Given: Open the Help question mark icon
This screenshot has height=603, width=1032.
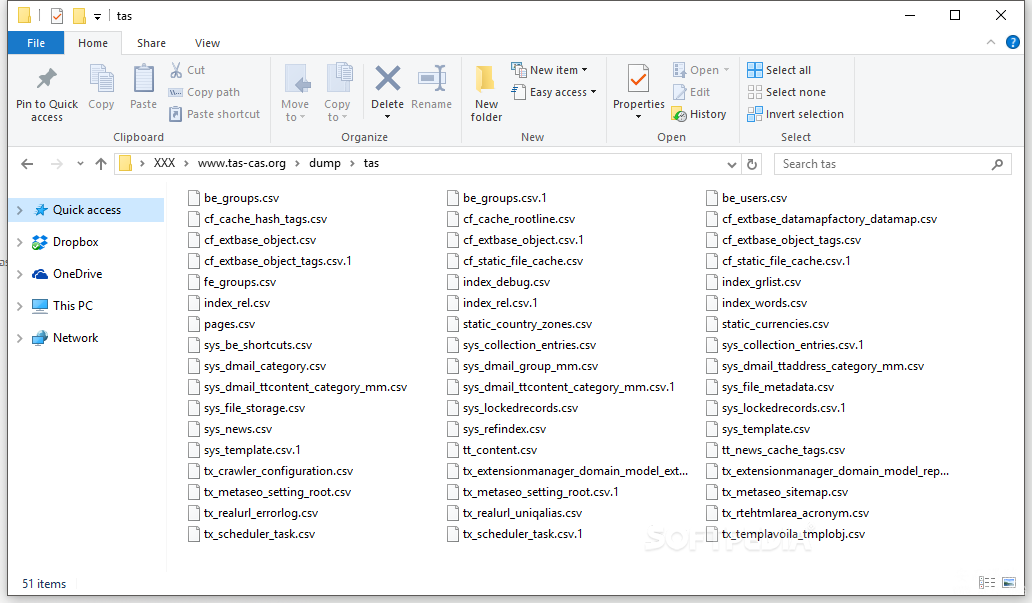Looking at the screenshot, I should [1013, 43].
